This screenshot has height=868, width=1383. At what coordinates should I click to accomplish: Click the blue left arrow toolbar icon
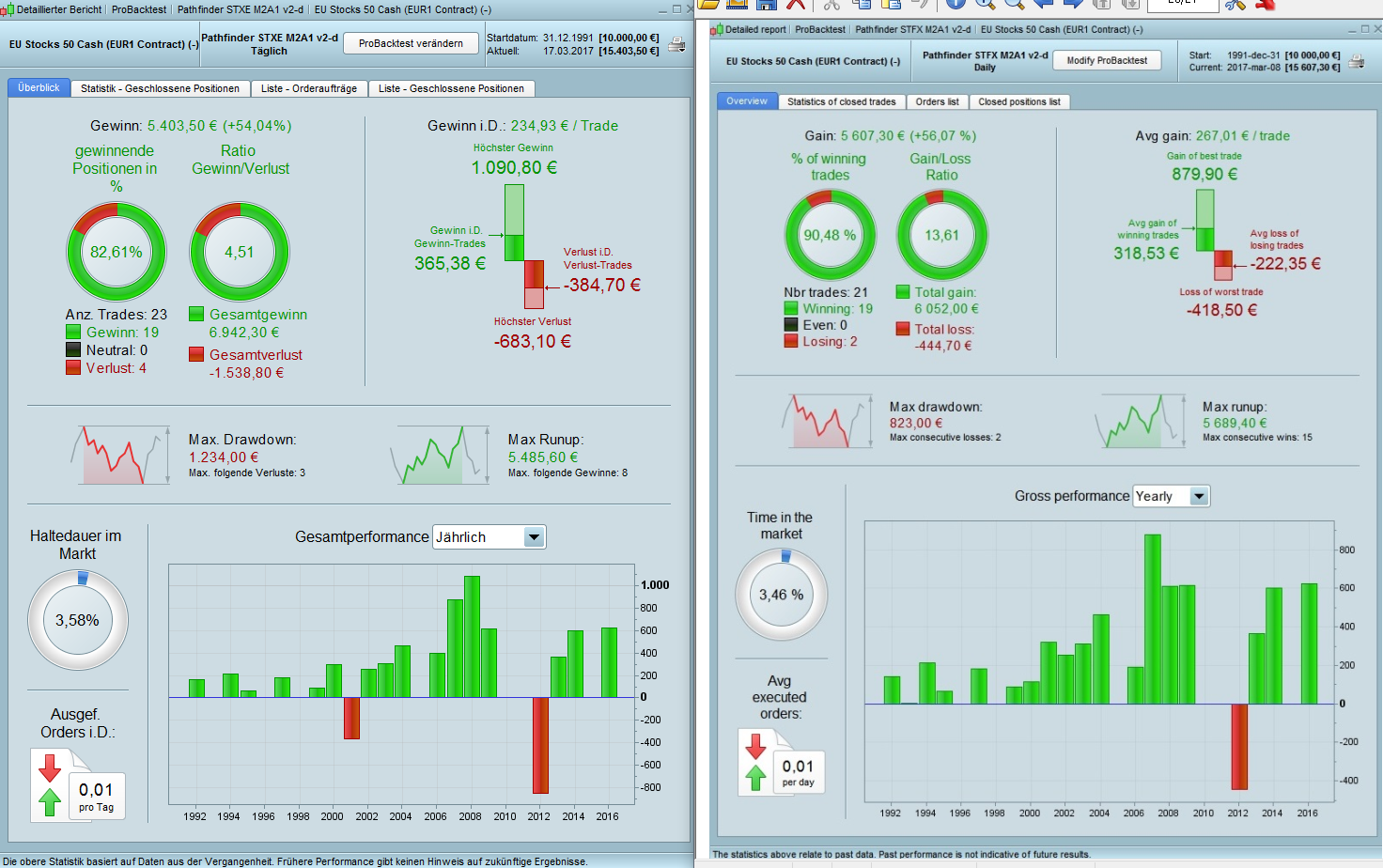tap(1043, 4)
